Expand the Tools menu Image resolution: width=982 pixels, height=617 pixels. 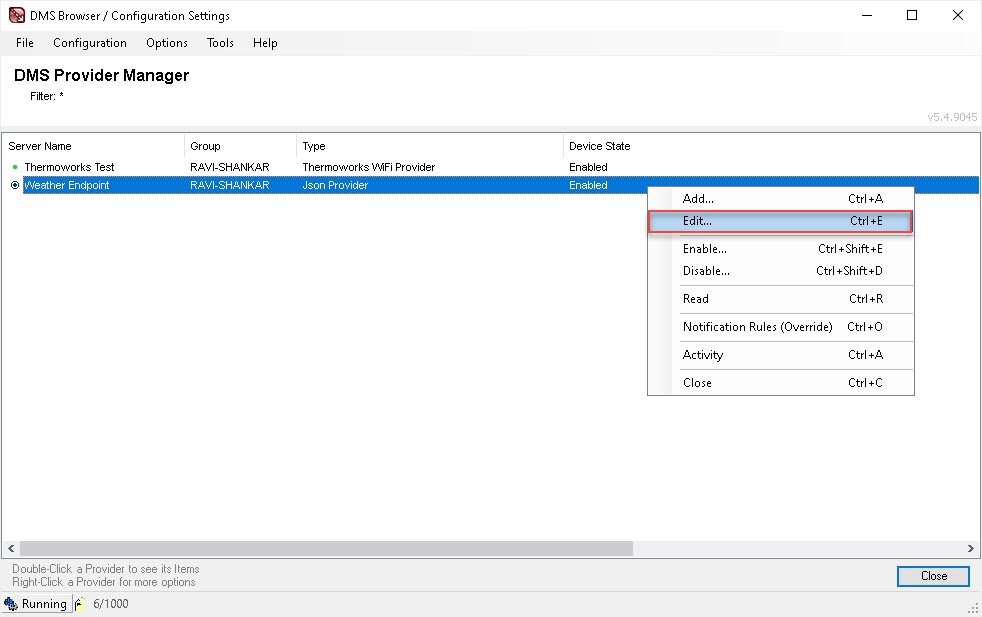[x=220, y=43]
